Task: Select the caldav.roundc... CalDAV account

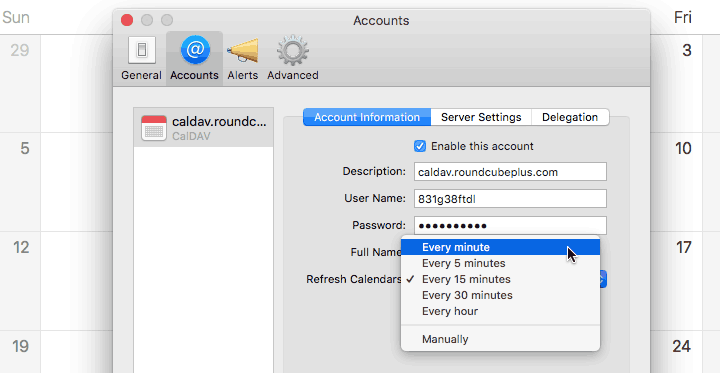Action: coord(203,128)
